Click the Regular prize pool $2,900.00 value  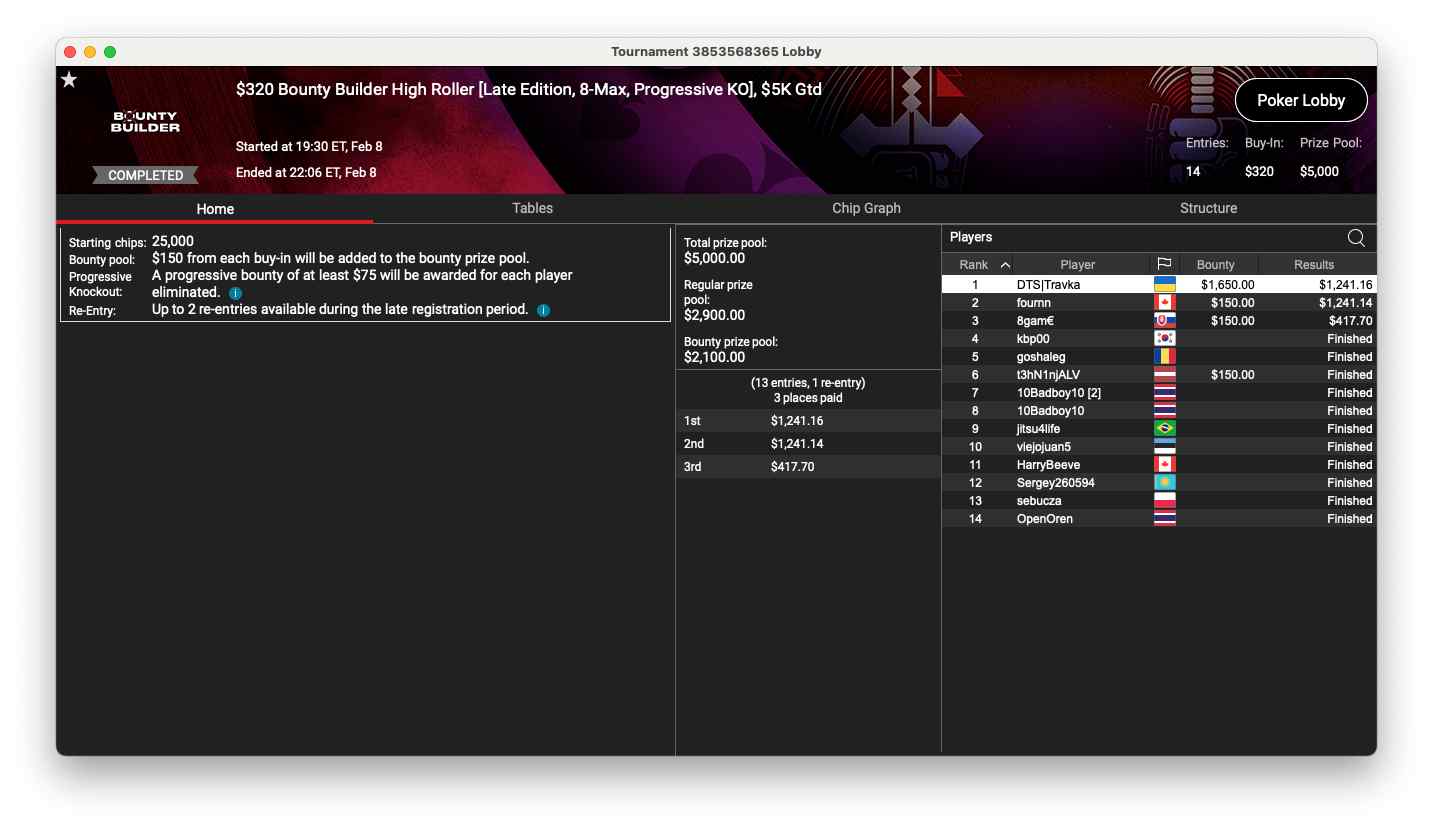tap(714, 315)
